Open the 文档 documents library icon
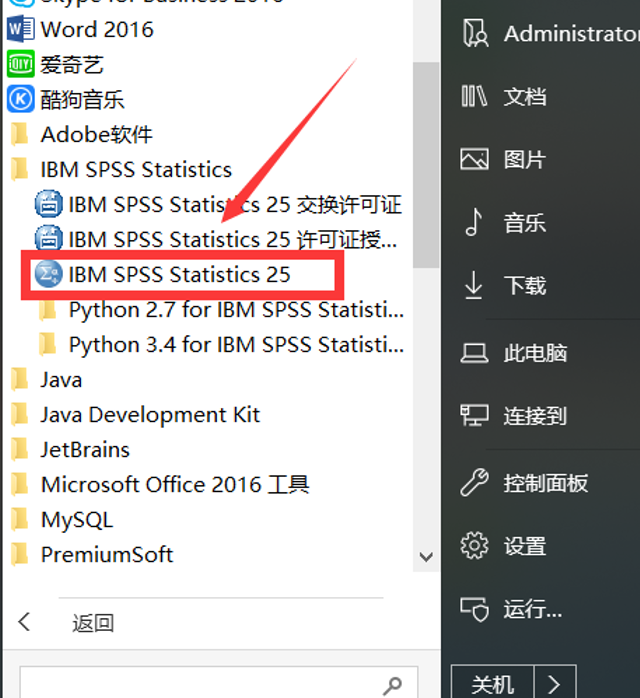Screen dimensions: 640x698 (x=474, y=96)
